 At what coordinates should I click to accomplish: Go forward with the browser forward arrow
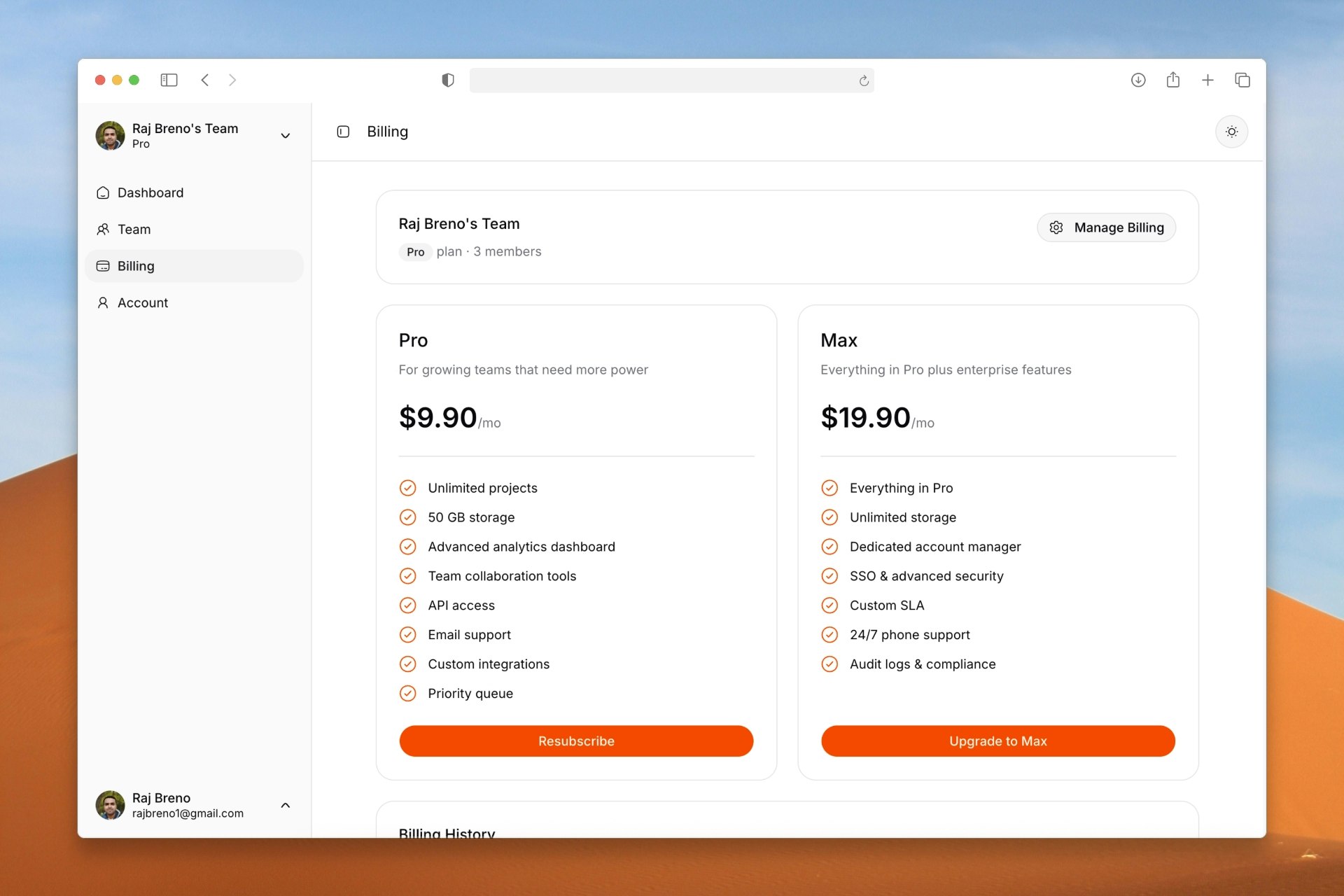232,80
